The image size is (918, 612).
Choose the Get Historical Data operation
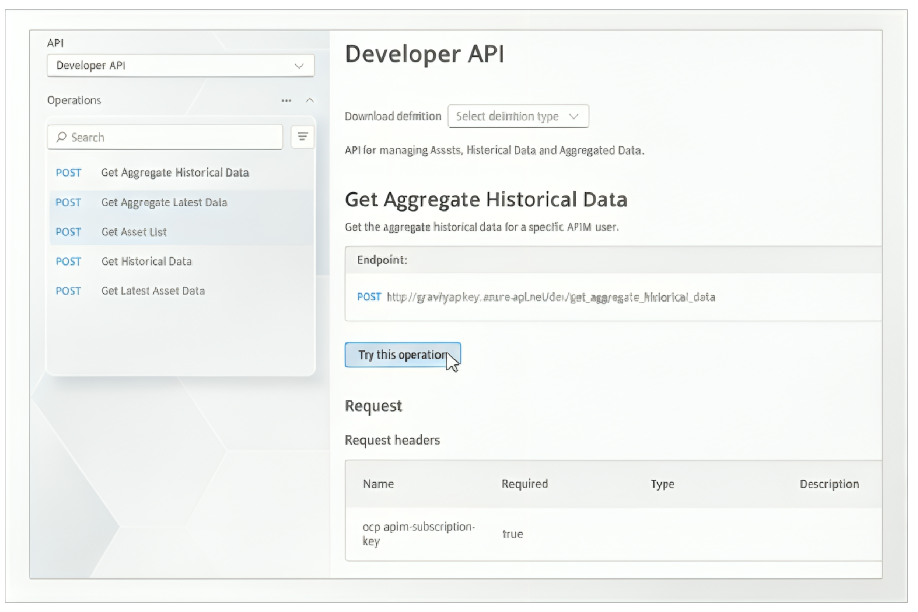(x=146, y=261)
